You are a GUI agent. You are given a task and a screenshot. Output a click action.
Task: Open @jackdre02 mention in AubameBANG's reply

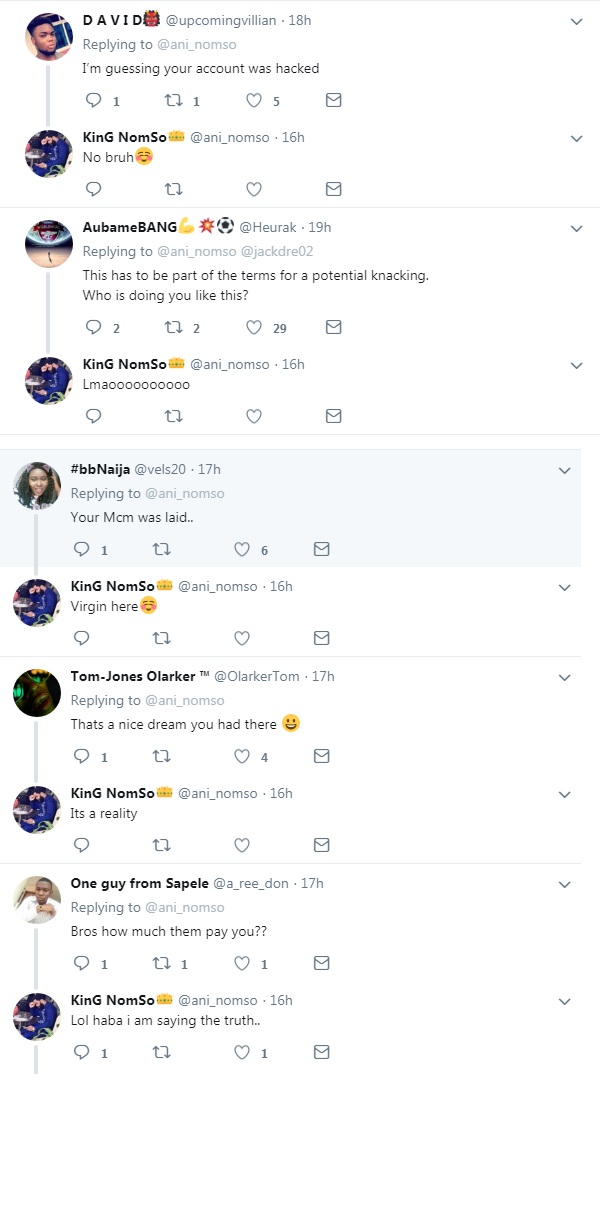pyautogui.click(x=277, y=251)
